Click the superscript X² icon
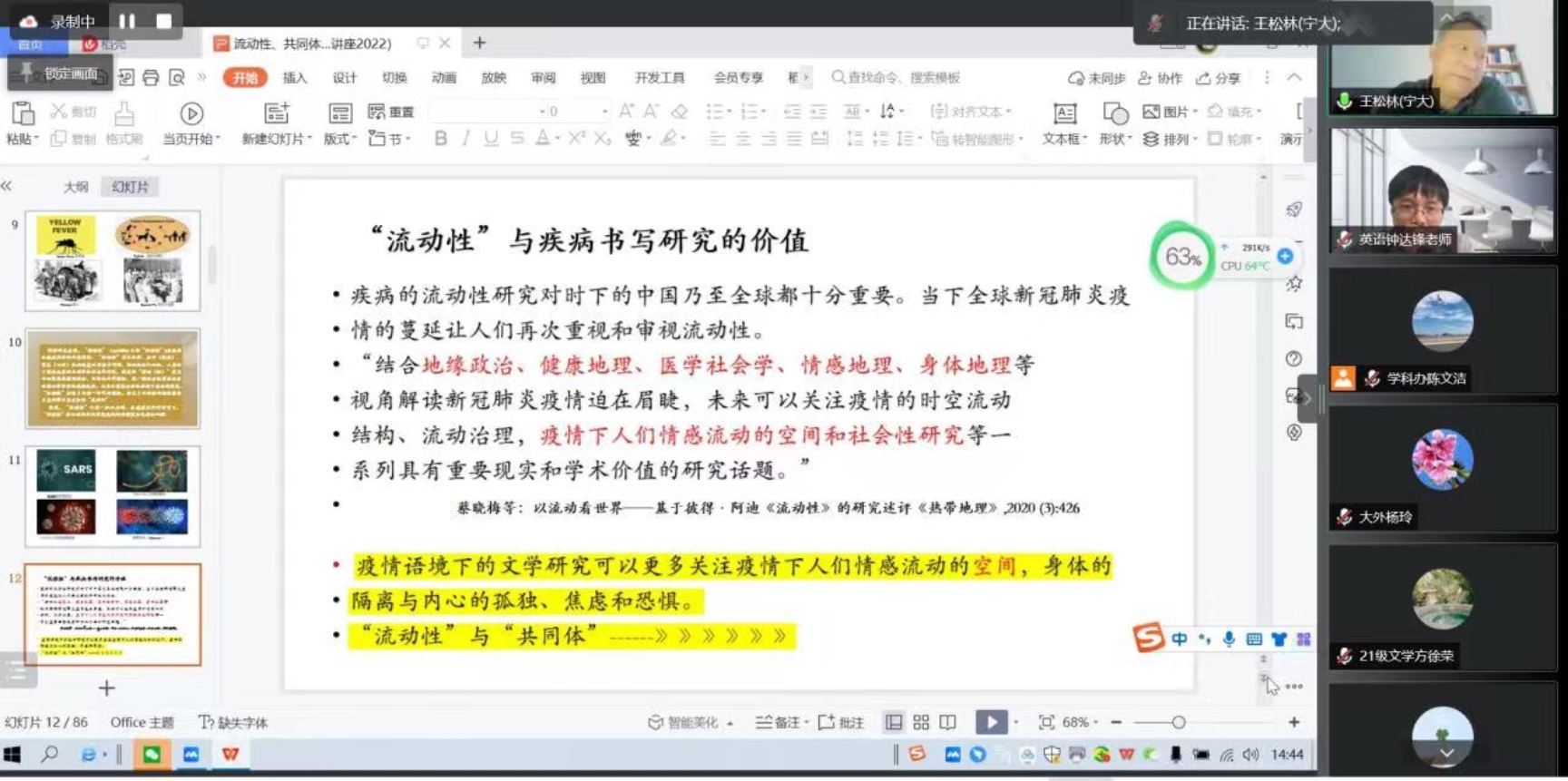Viewport: 1568px width, 781px height. 576,138
